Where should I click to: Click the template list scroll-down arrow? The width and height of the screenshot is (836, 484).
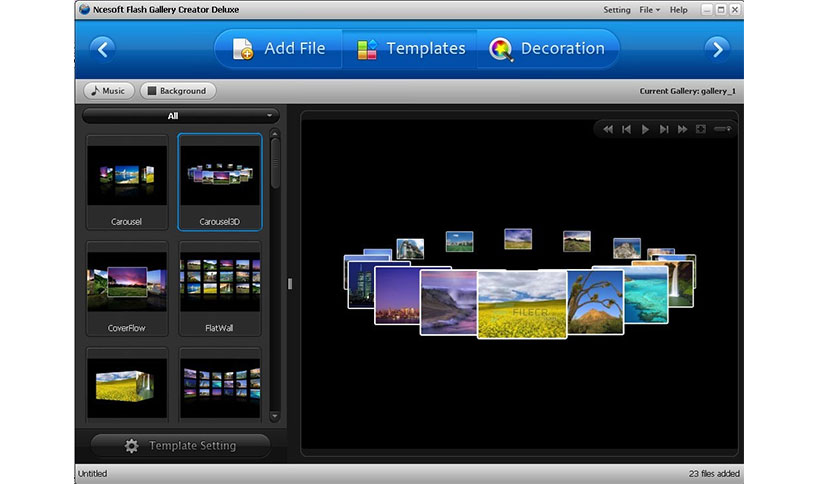tap(275, 416)
